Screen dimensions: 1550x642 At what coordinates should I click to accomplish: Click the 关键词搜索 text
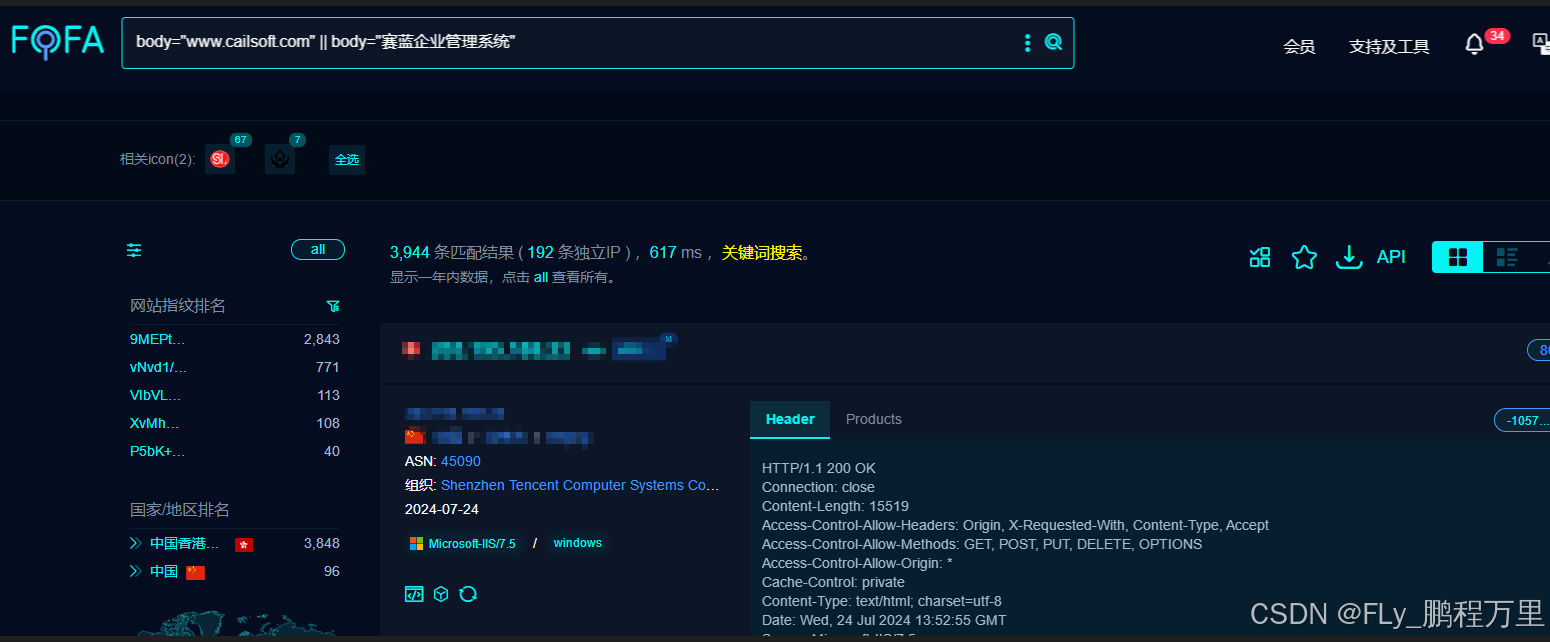pyautogui.click(x=762, y=253)
